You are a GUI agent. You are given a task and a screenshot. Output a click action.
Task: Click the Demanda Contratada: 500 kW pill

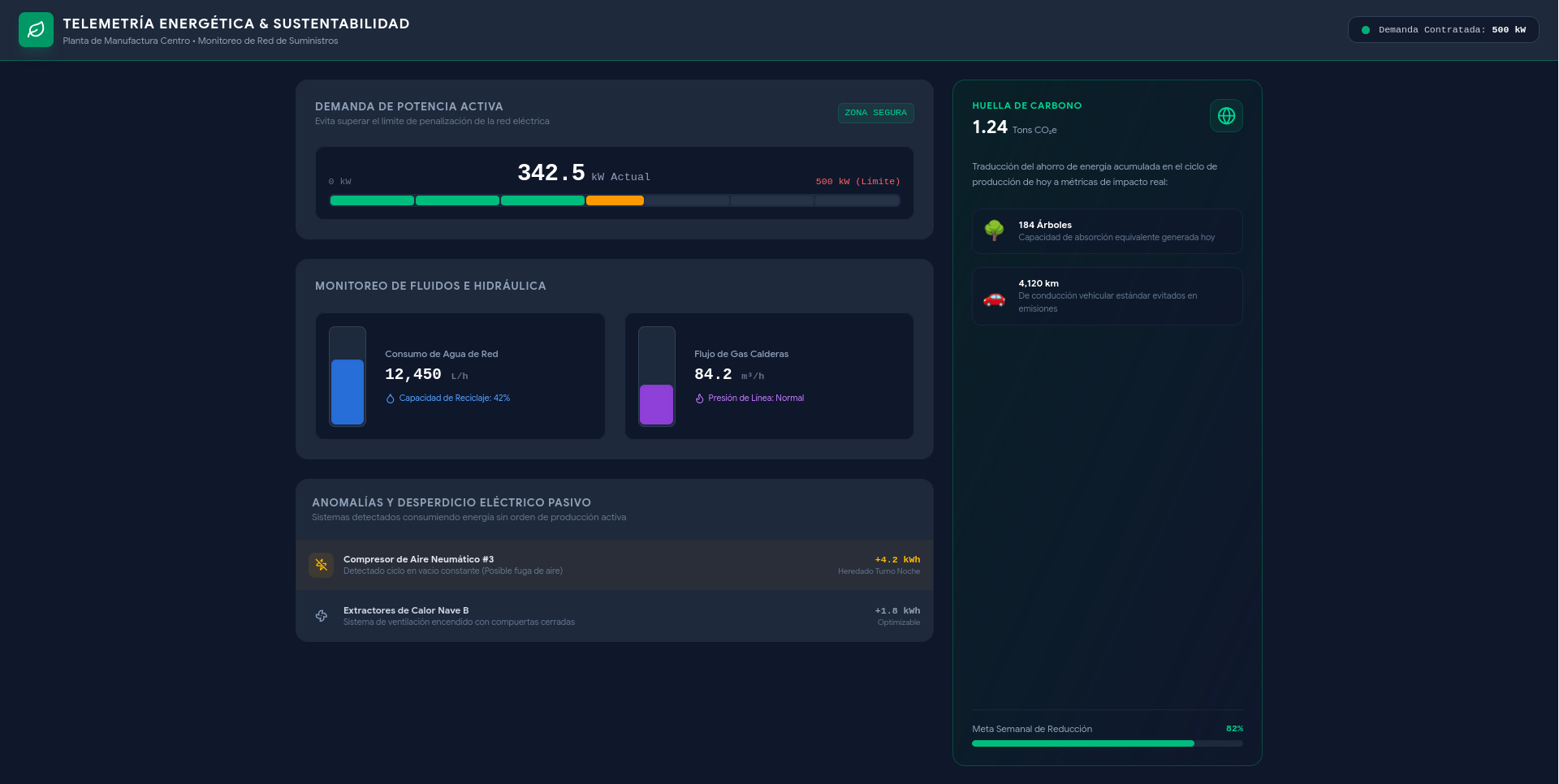(x=1444, y=30)
